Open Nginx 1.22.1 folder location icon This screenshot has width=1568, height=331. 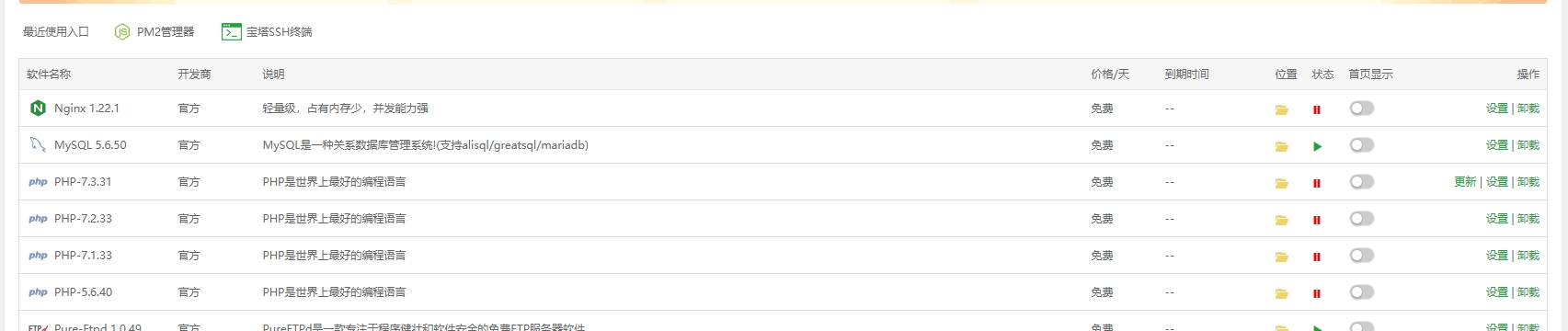[x=1281, y=109]
